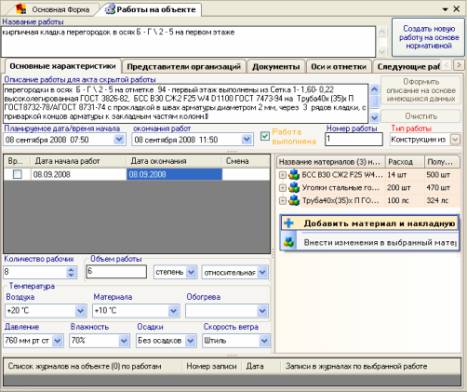This screenshot has width=467, height=392.
Task: Switch to the Документы tab
Action: [276, 67]
